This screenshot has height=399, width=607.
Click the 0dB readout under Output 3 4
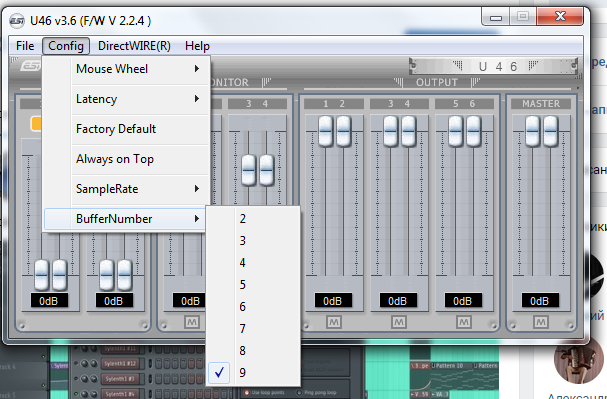pos(398,301)
